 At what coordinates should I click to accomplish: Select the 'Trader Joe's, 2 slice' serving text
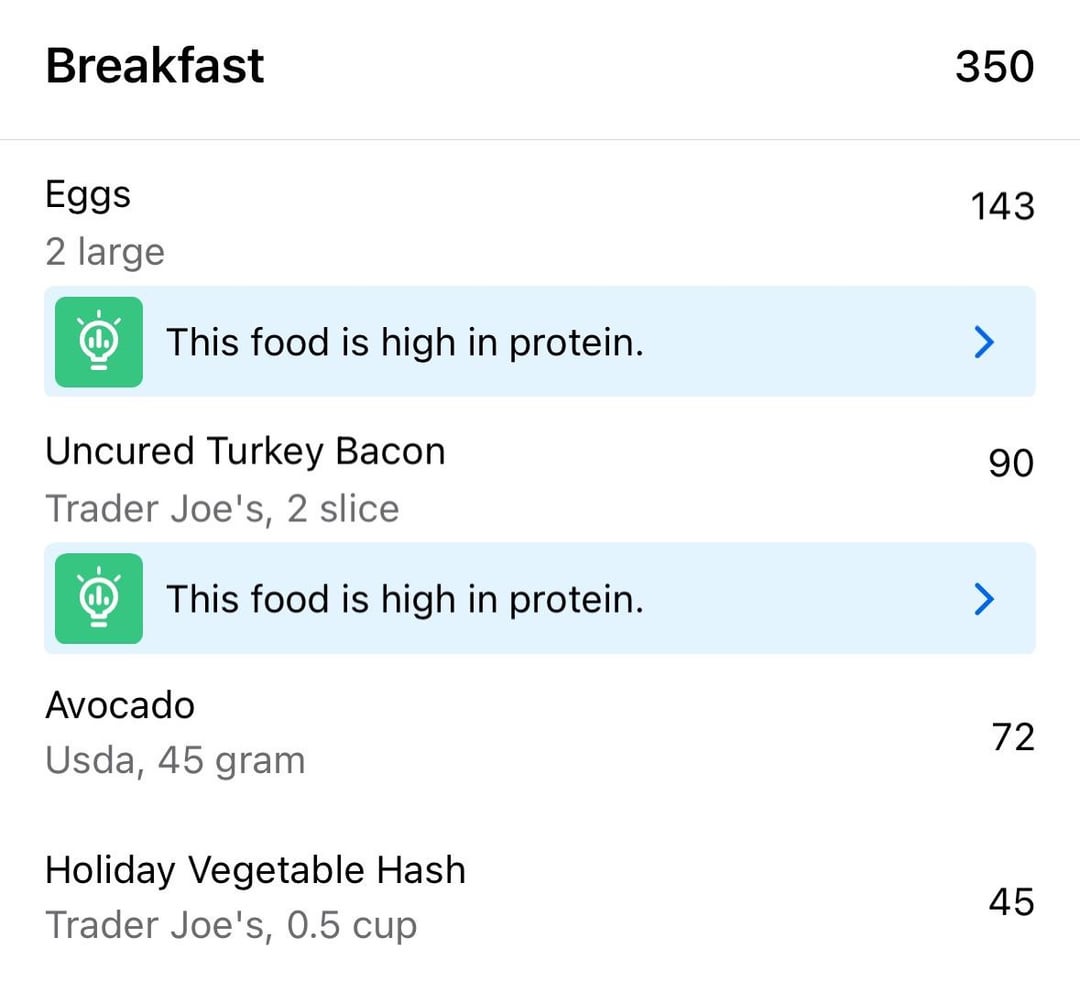tap(222, 509)
